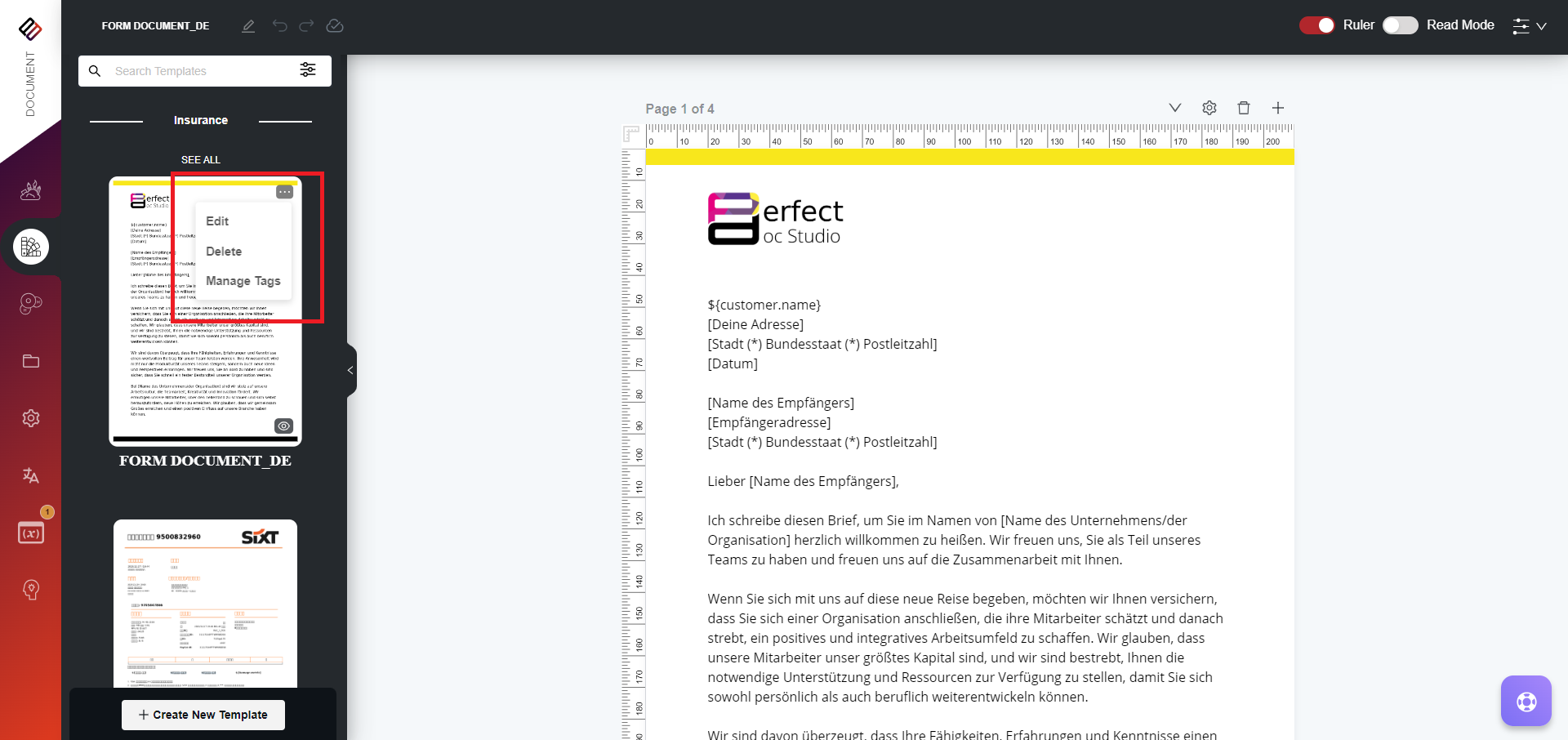Choose Manage Tags in template menu
This screenshot has height=740, width=1568.
point(243,281)
